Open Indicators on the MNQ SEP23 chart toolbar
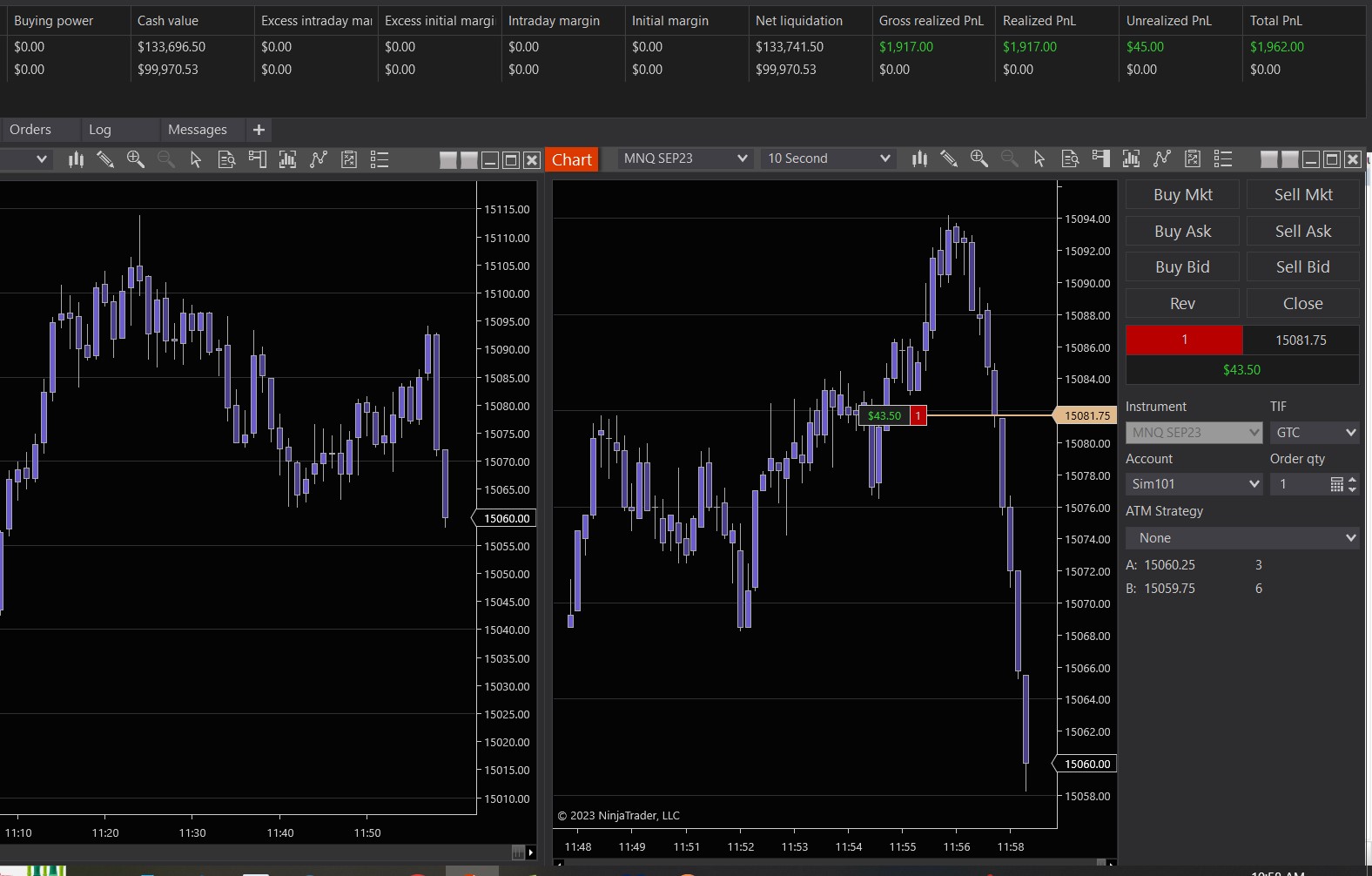 coord(1162,158)
